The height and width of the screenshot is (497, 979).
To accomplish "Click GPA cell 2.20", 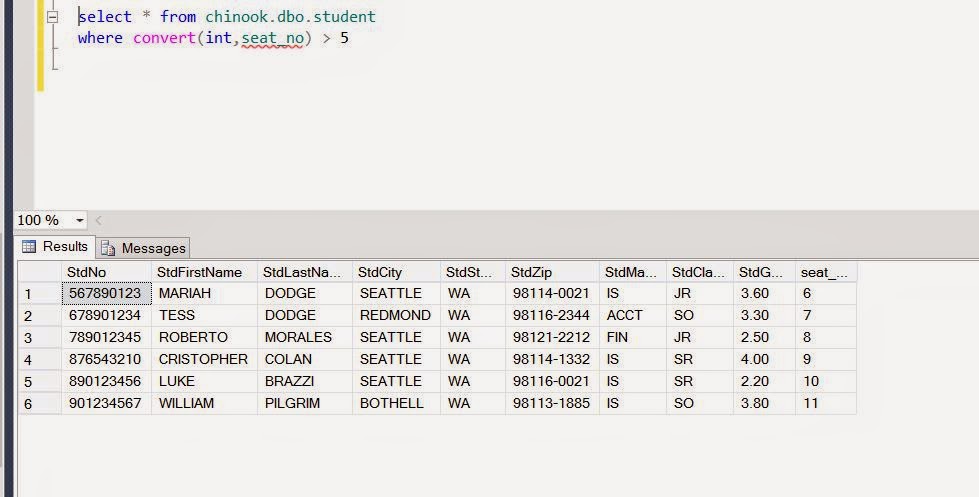I will (x=764, y=381).
